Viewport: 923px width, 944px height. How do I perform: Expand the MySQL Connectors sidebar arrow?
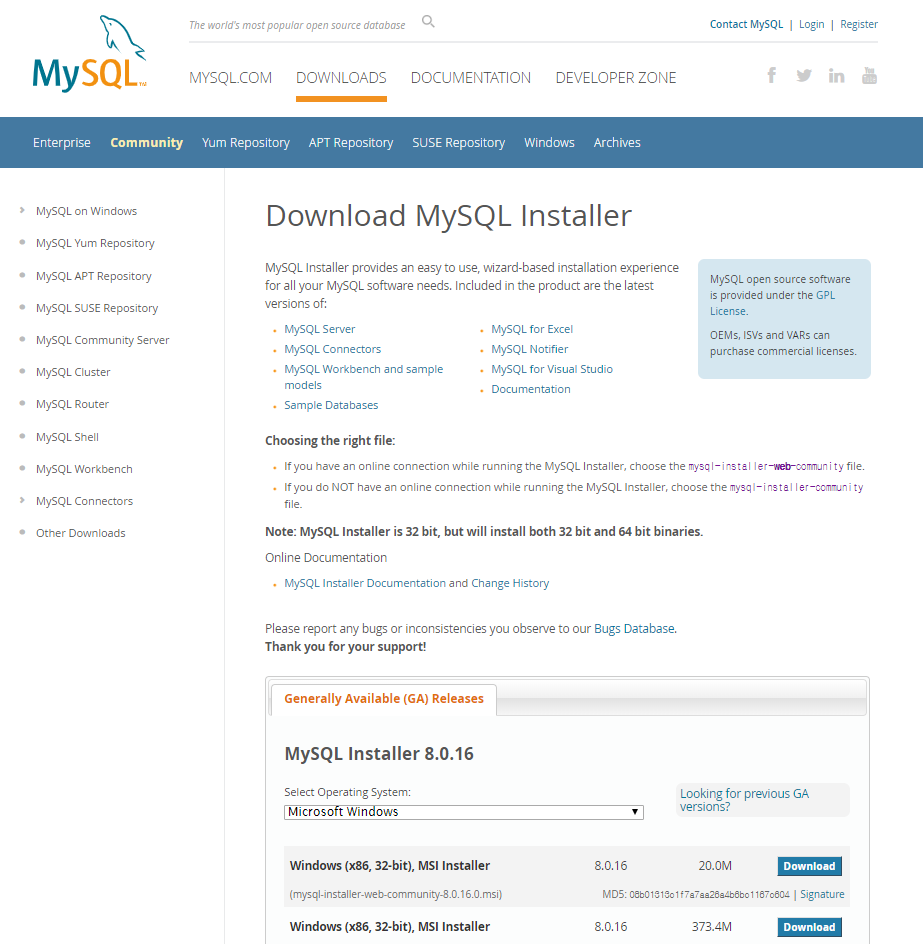point(22,500)
